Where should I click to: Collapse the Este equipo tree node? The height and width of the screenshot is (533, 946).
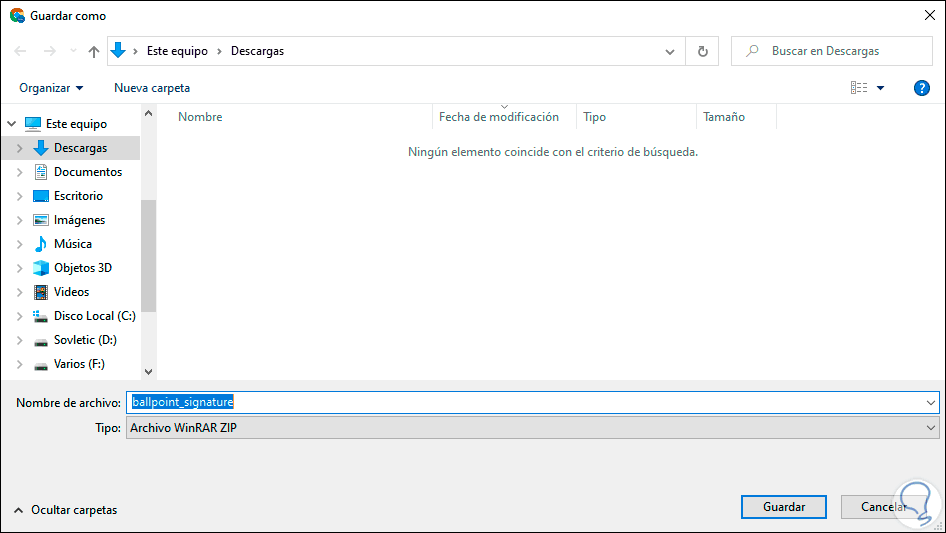point(11,124)
